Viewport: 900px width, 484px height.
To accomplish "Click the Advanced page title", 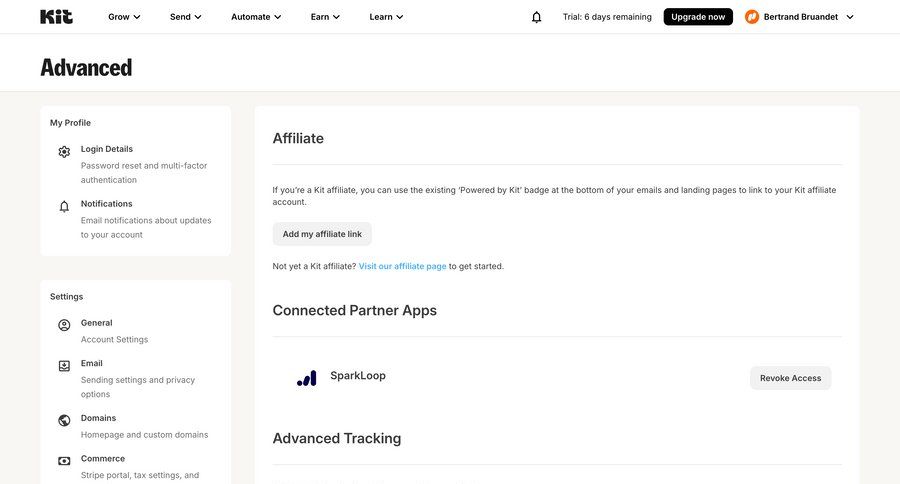I will pos(86,68).
